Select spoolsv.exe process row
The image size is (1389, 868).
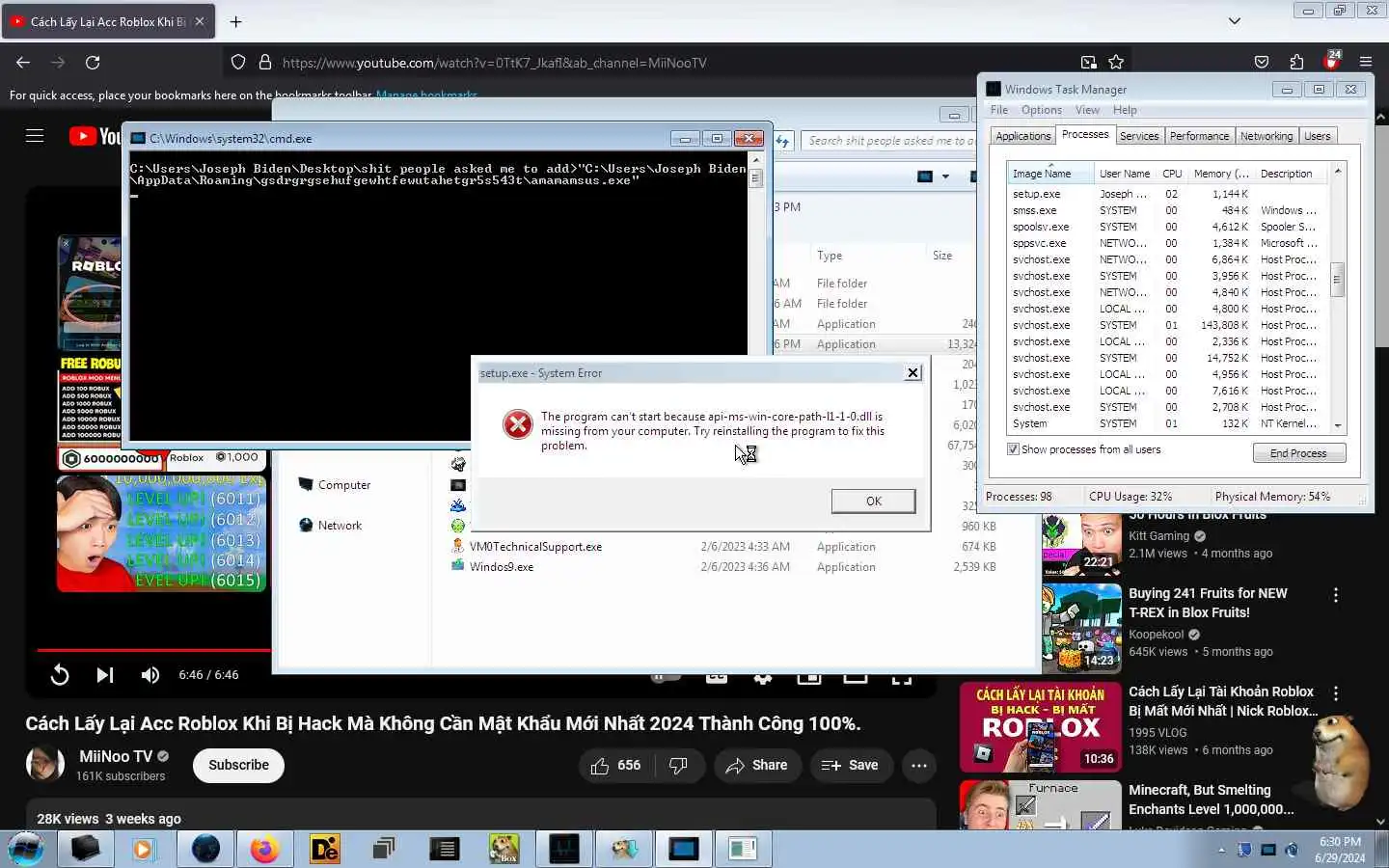tap(1167, 227)
